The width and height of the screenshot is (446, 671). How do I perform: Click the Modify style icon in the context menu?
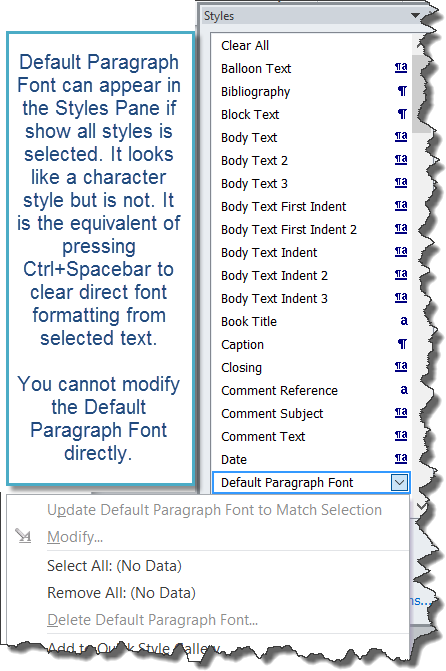pyautogui.click(x=23, y=536)
